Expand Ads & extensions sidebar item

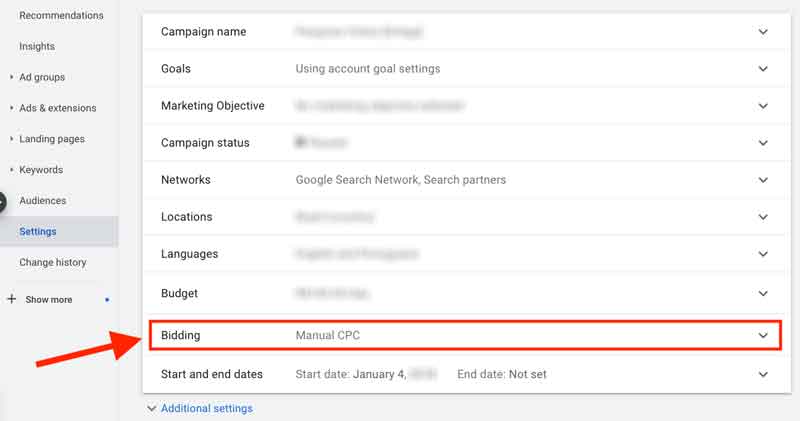tap(58, 108)
